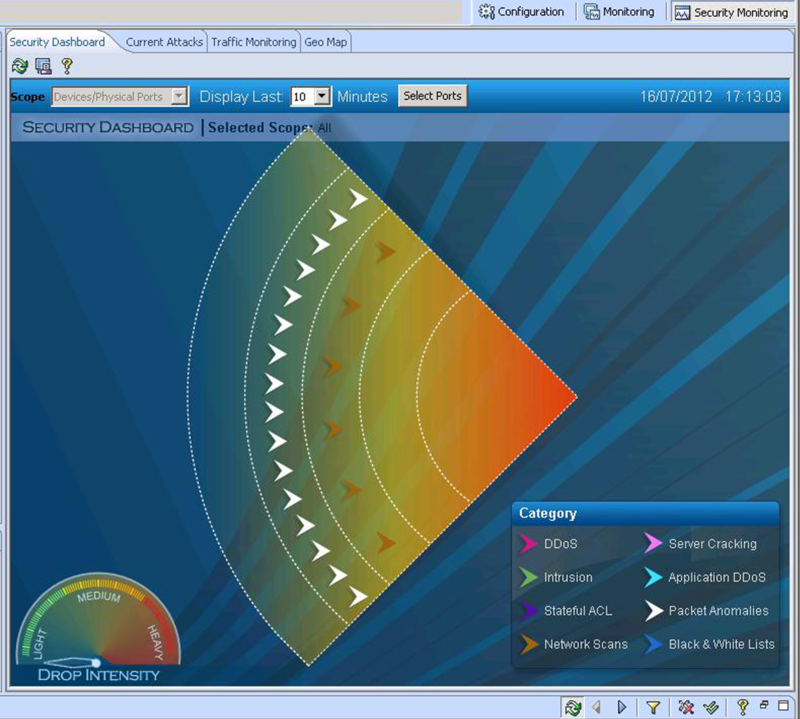The height and width of the screenshot is (719, 800).
Task: Click the Application DDoS cyan arrow icon
Action: 653,577
